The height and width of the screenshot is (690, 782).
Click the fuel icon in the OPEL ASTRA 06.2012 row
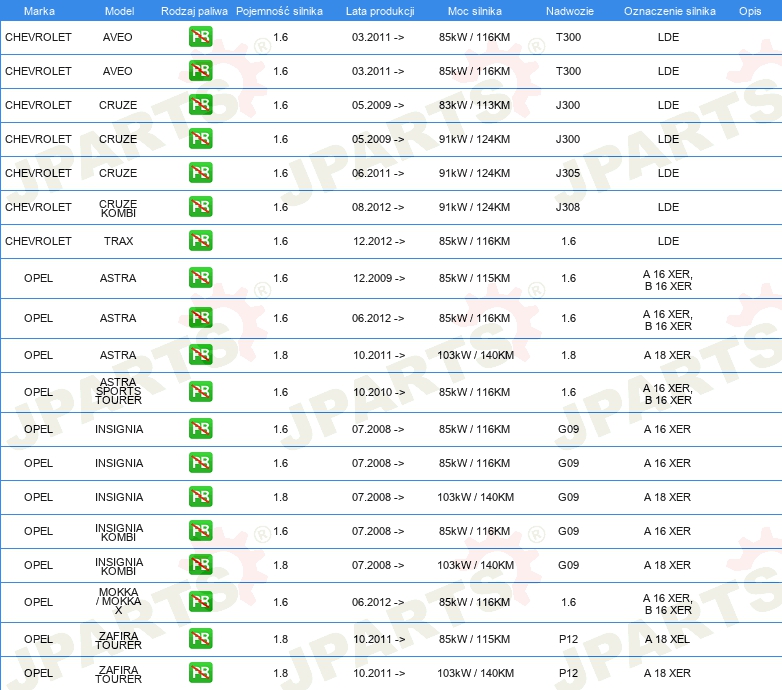coord(200,318)
